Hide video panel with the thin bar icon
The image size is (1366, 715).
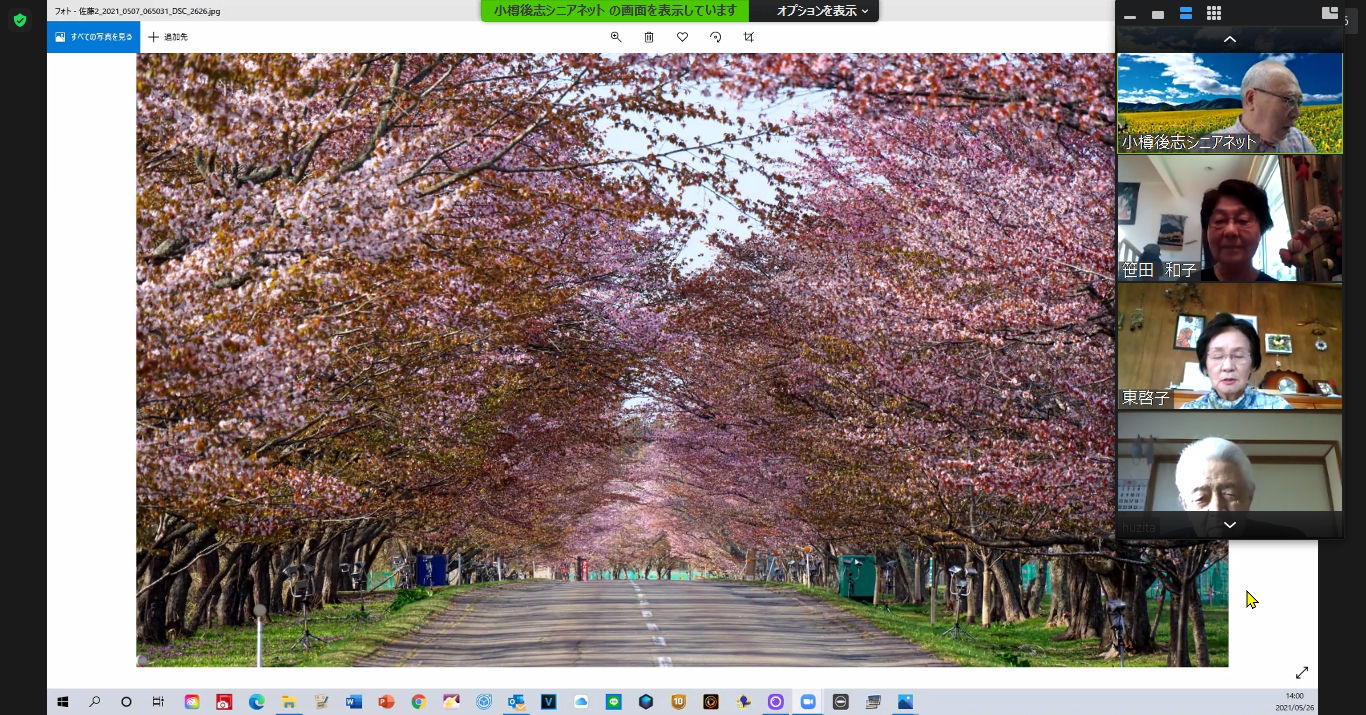tap(1130, 15)
